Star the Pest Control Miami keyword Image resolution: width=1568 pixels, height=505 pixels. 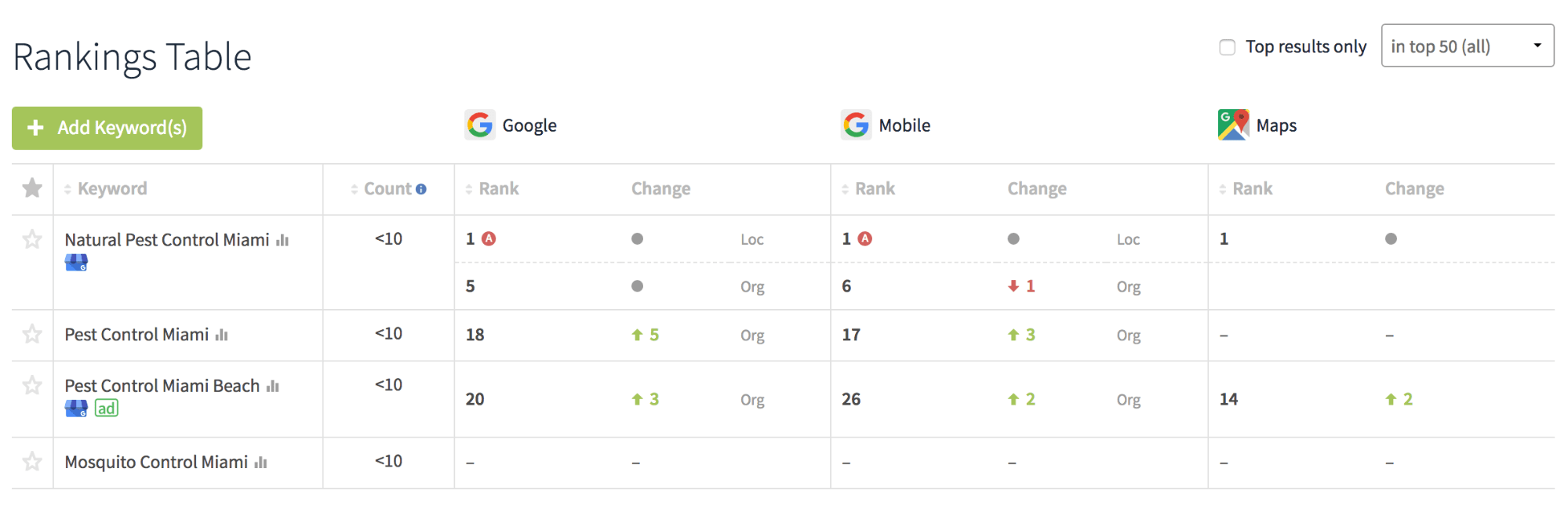coord(32,334)
